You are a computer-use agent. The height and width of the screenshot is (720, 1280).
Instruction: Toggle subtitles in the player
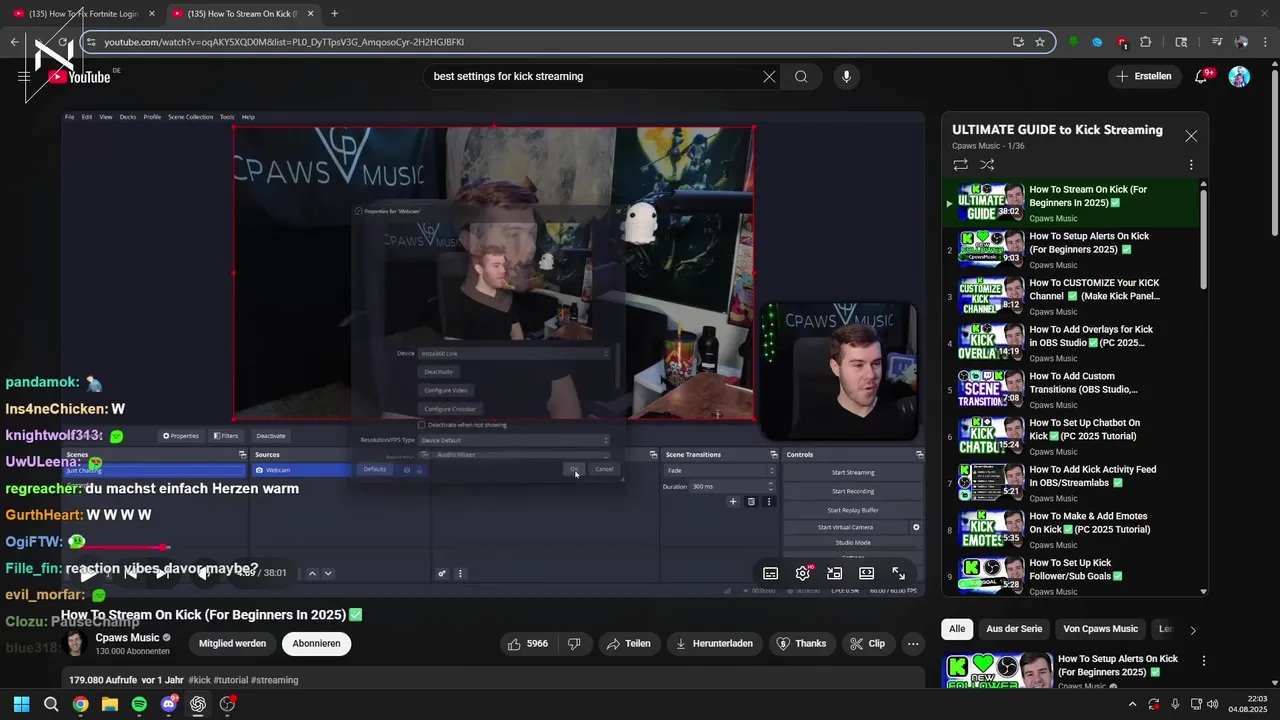[770, 573]
